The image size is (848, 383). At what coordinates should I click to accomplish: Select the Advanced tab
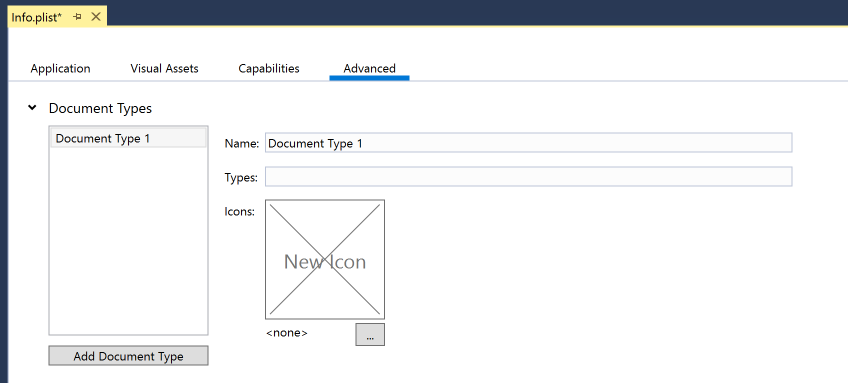coord(369,69)
